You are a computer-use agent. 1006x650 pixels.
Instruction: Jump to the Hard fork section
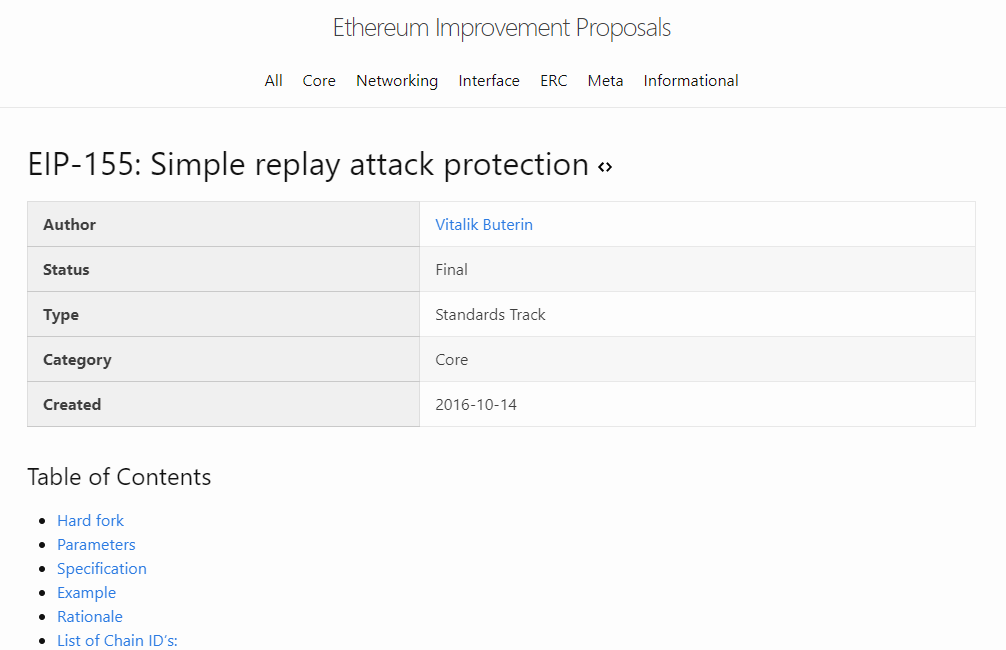coord(90,521)
